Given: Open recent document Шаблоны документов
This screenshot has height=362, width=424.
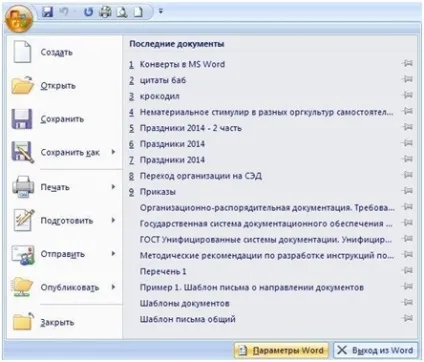Looking at the screenshot, I should pos(184,303).
